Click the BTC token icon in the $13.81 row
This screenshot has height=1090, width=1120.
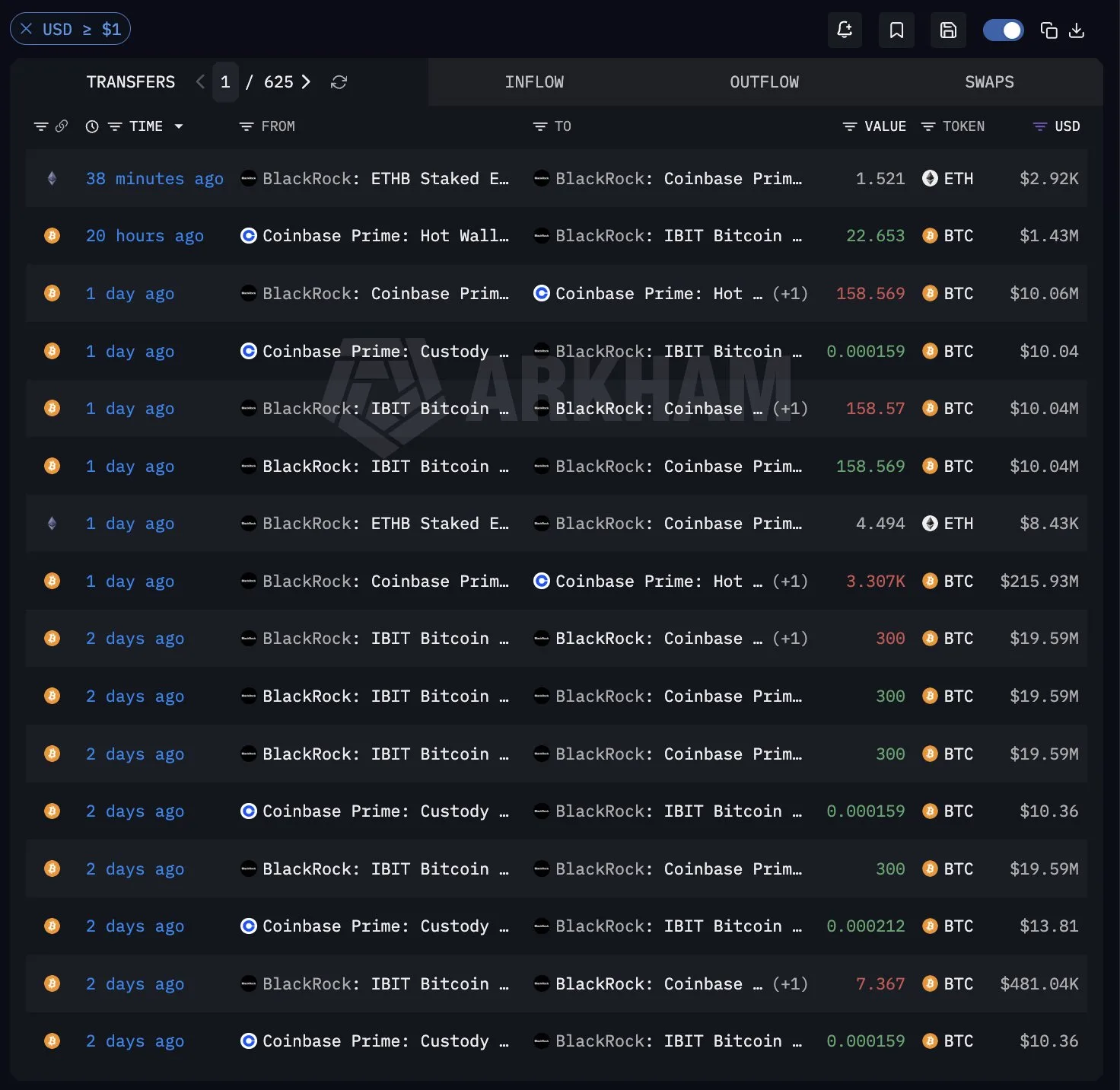(x=930, y=926)
